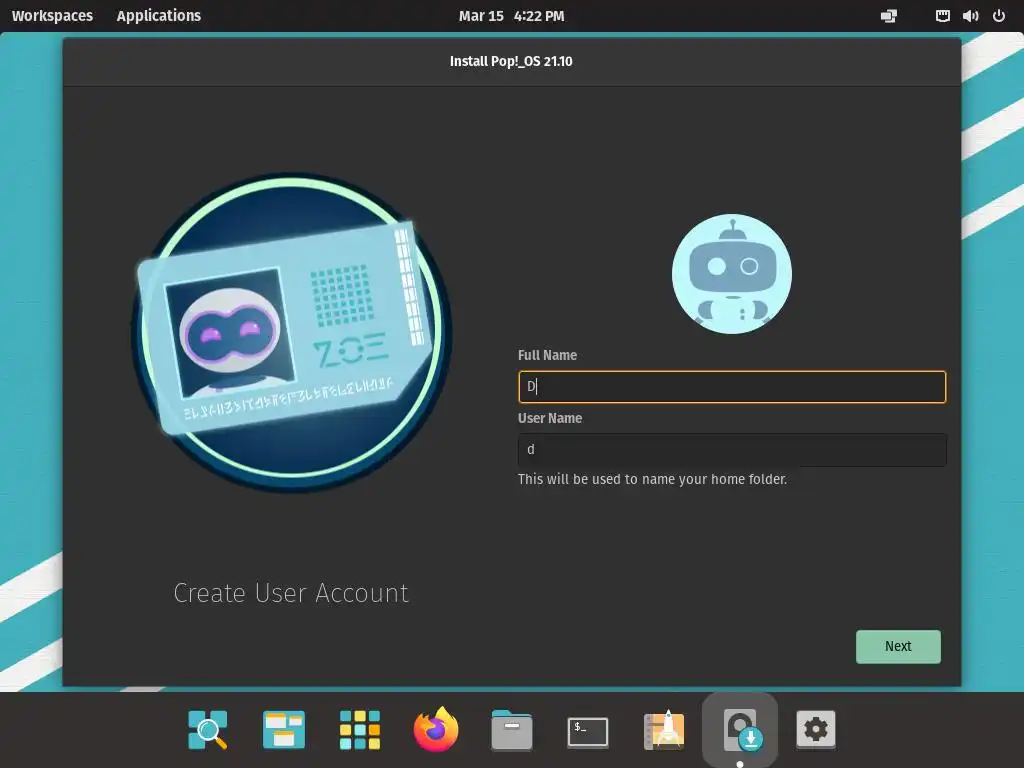Open the date and time panel
The width and height of the screenshot is (1024, 768).
(x=511, y=16)
